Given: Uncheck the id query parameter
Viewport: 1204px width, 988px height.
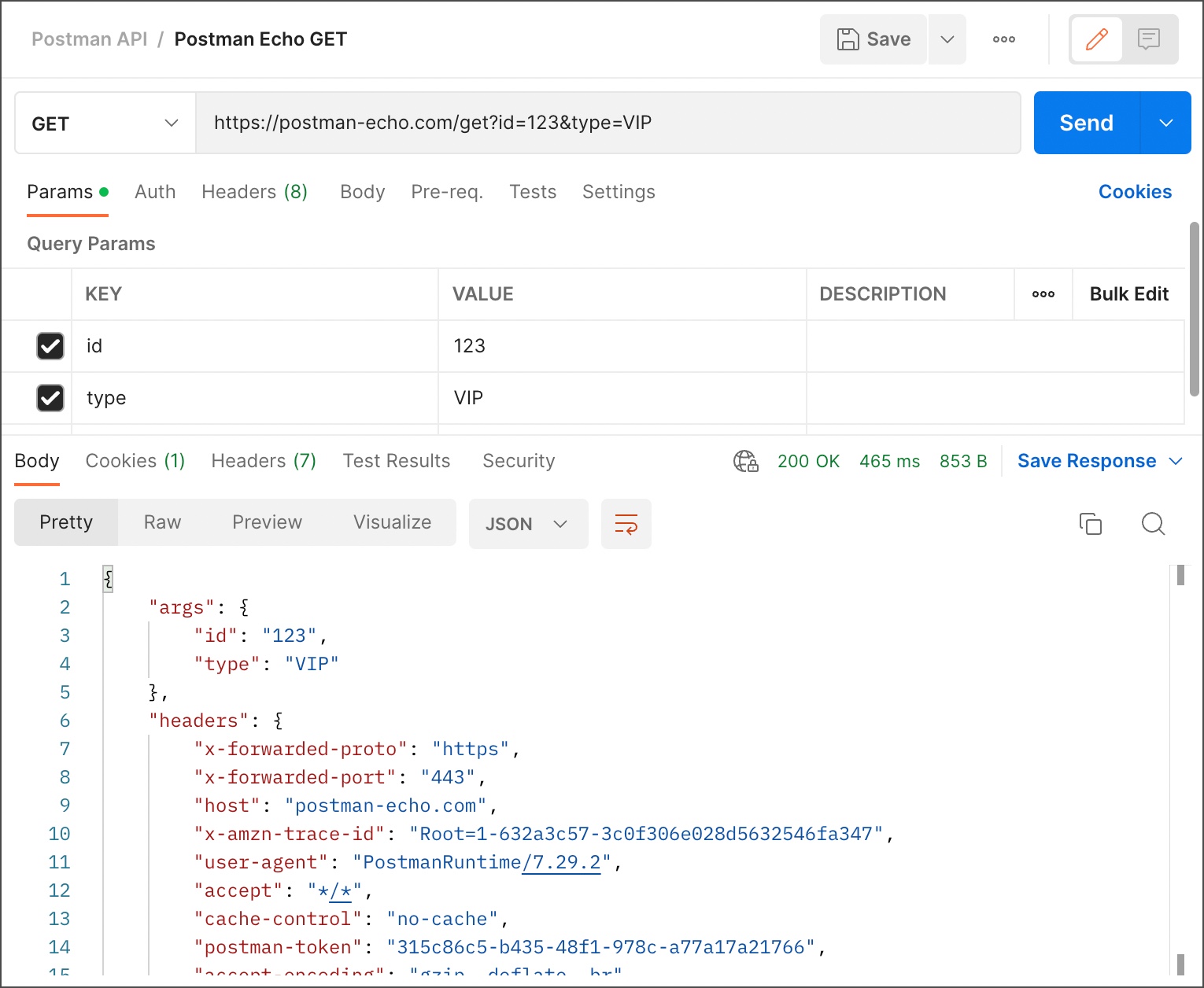Looking at the screenshot, I should pyautogui.click(x=50, y=346).
